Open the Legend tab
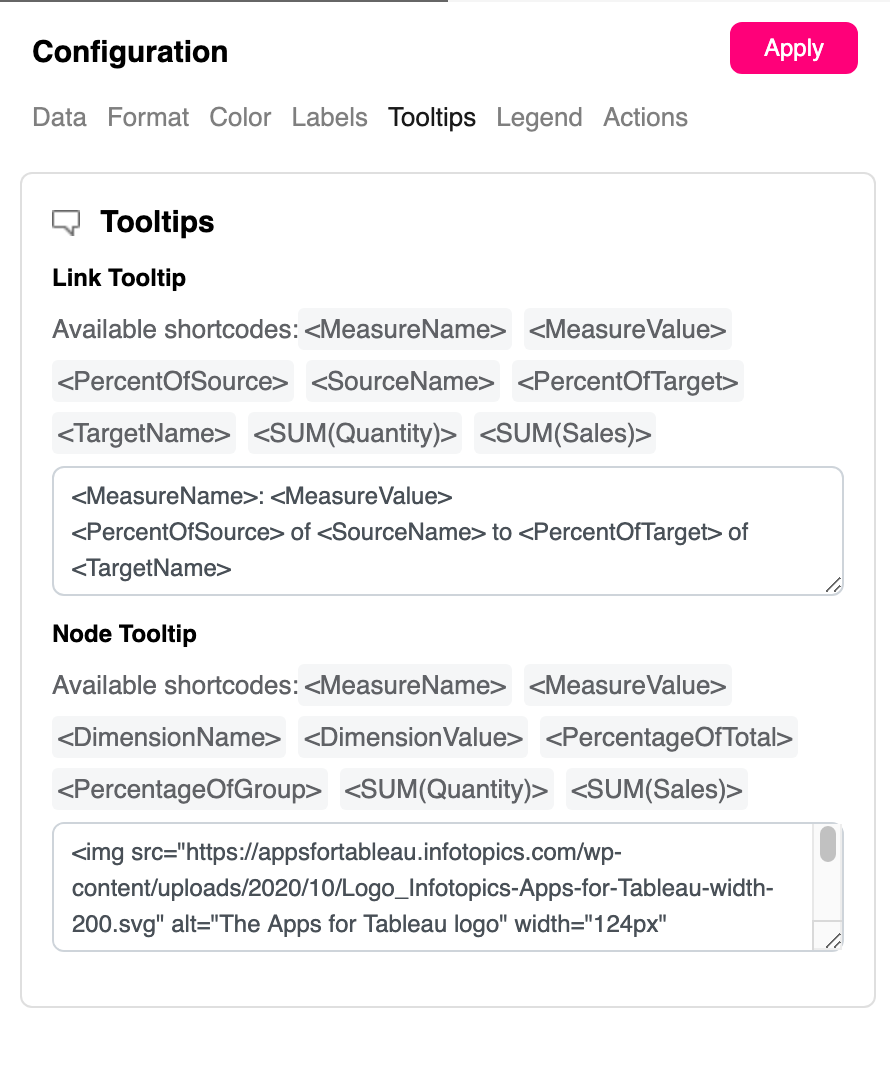Screen dimensions: 890x1080 coord(539,117)
